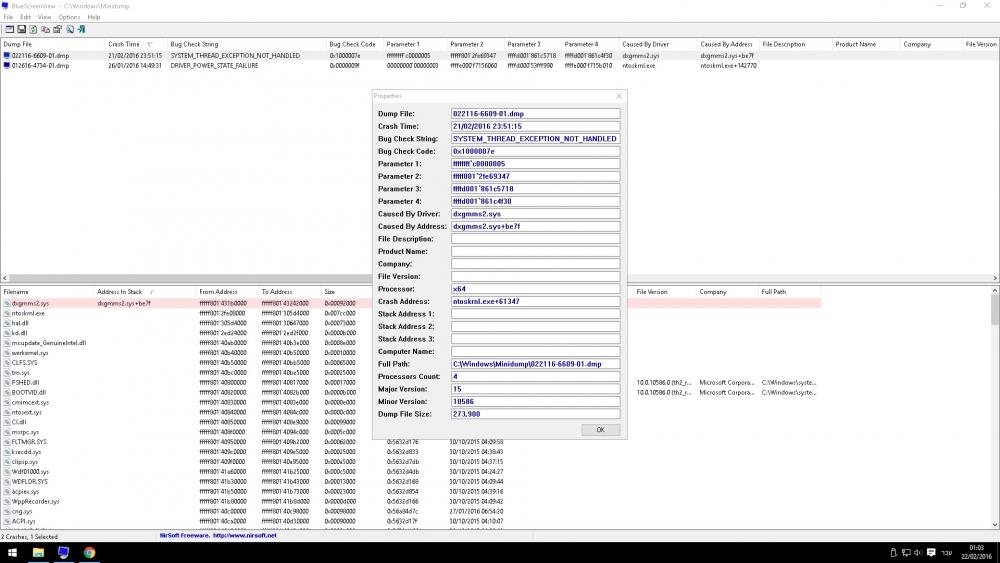This screenshot has height=563, width=1000.
Task: Click the Hebrew input language indicator
Action: [x=947, y=553]
